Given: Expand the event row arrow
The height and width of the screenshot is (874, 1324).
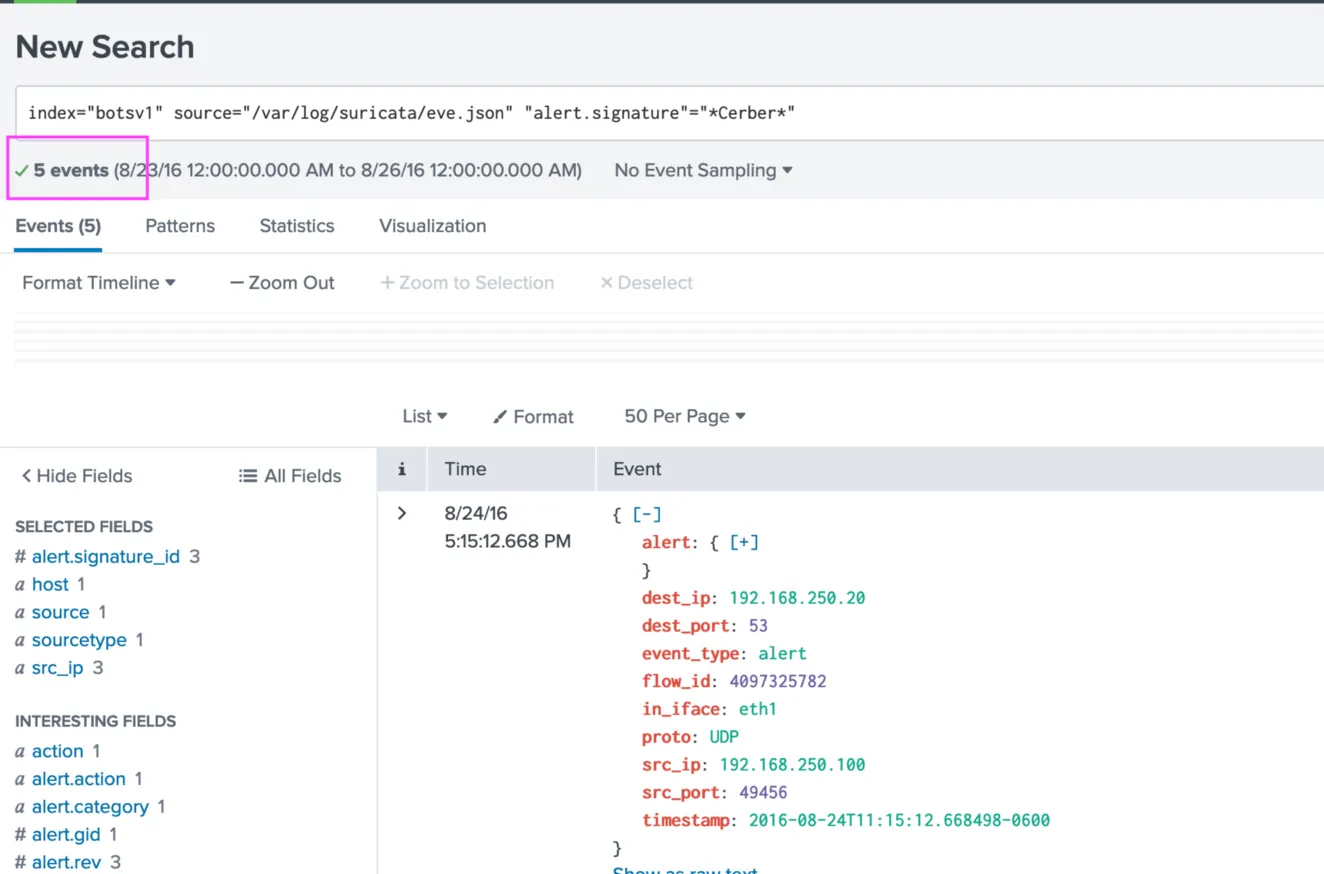Looking at the screenshot, I should click(x=402, y=513).
